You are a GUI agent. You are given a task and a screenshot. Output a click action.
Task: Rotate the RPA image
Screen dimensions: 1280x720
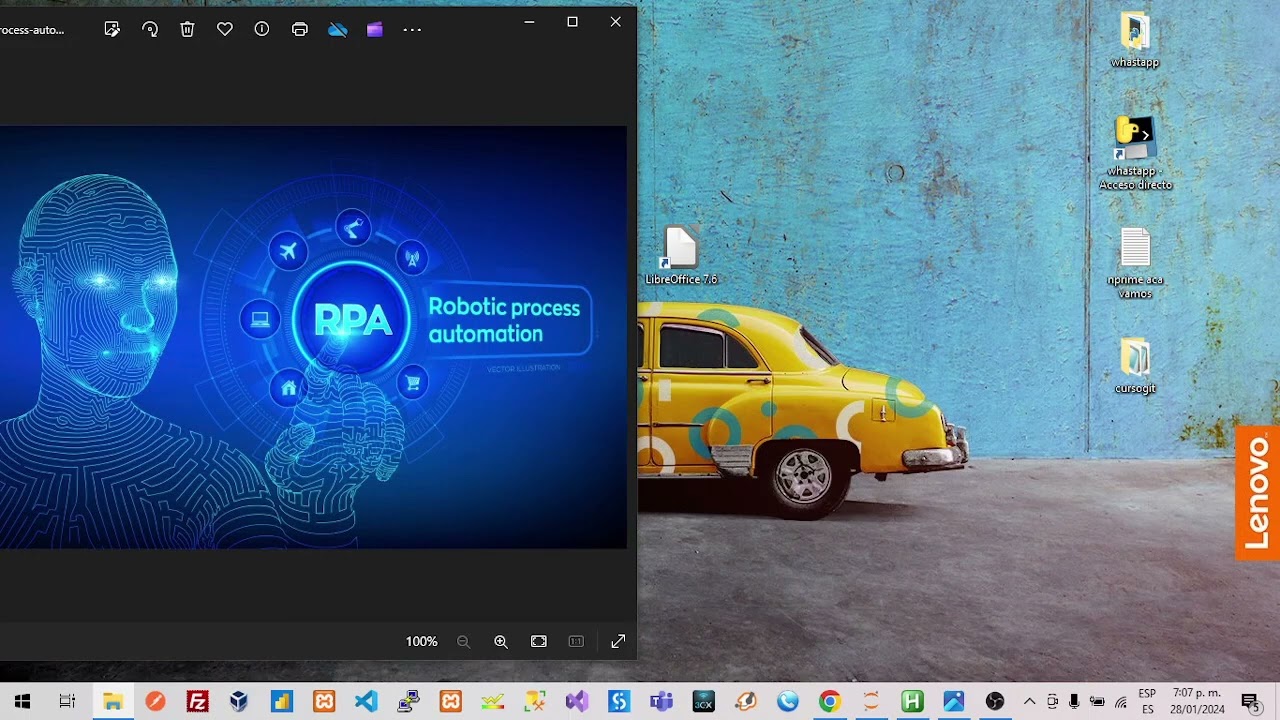pyautogui.click(x=150, y=30)
